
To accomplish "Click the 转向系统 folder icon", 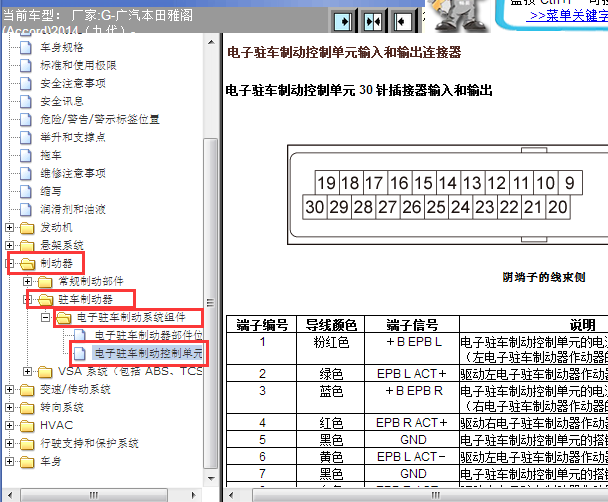I will click(27, 408).
